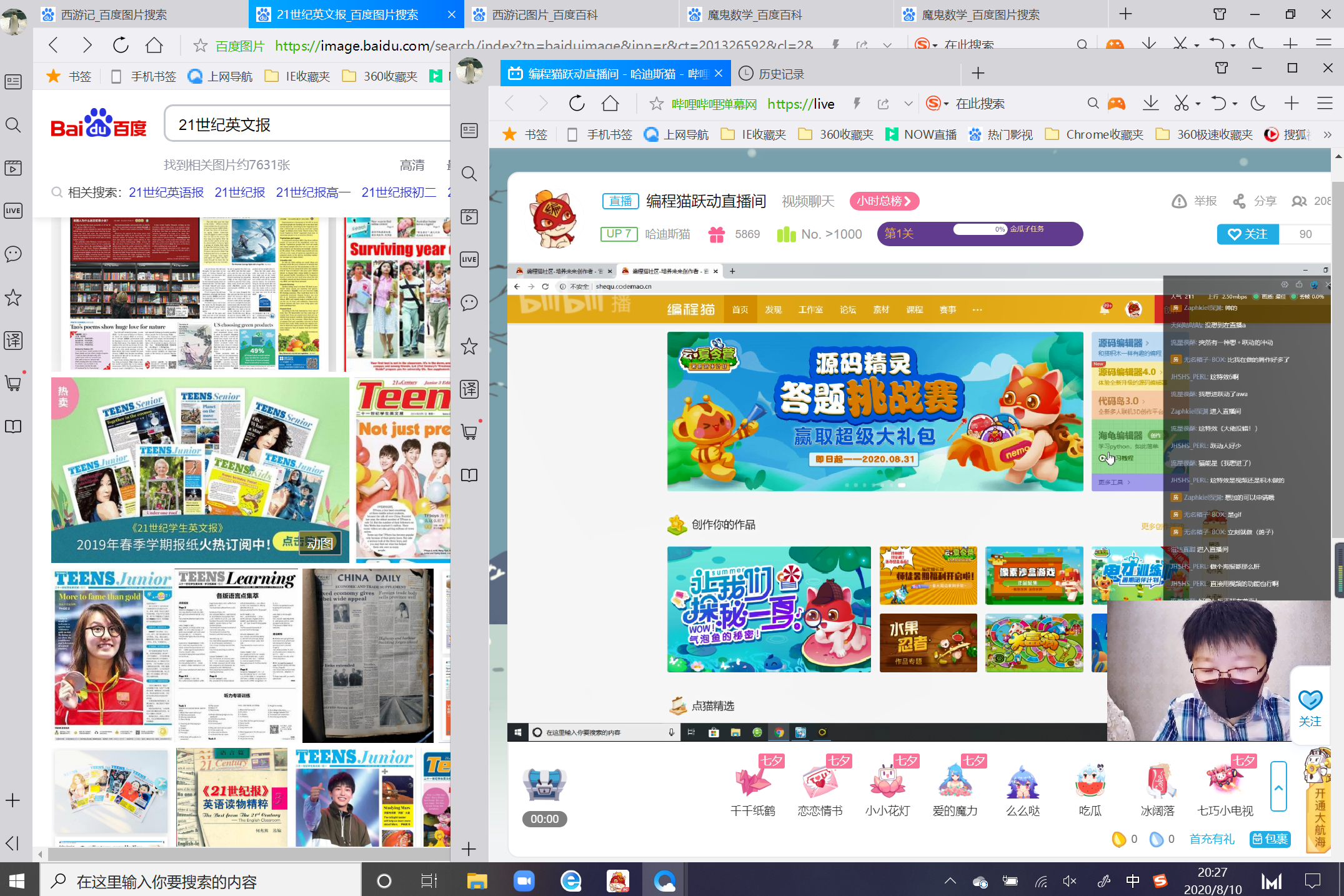Viewport: 1344px width, 896px height.
Task: Click the Windows taskbar search box
Action: coord(201,881)
